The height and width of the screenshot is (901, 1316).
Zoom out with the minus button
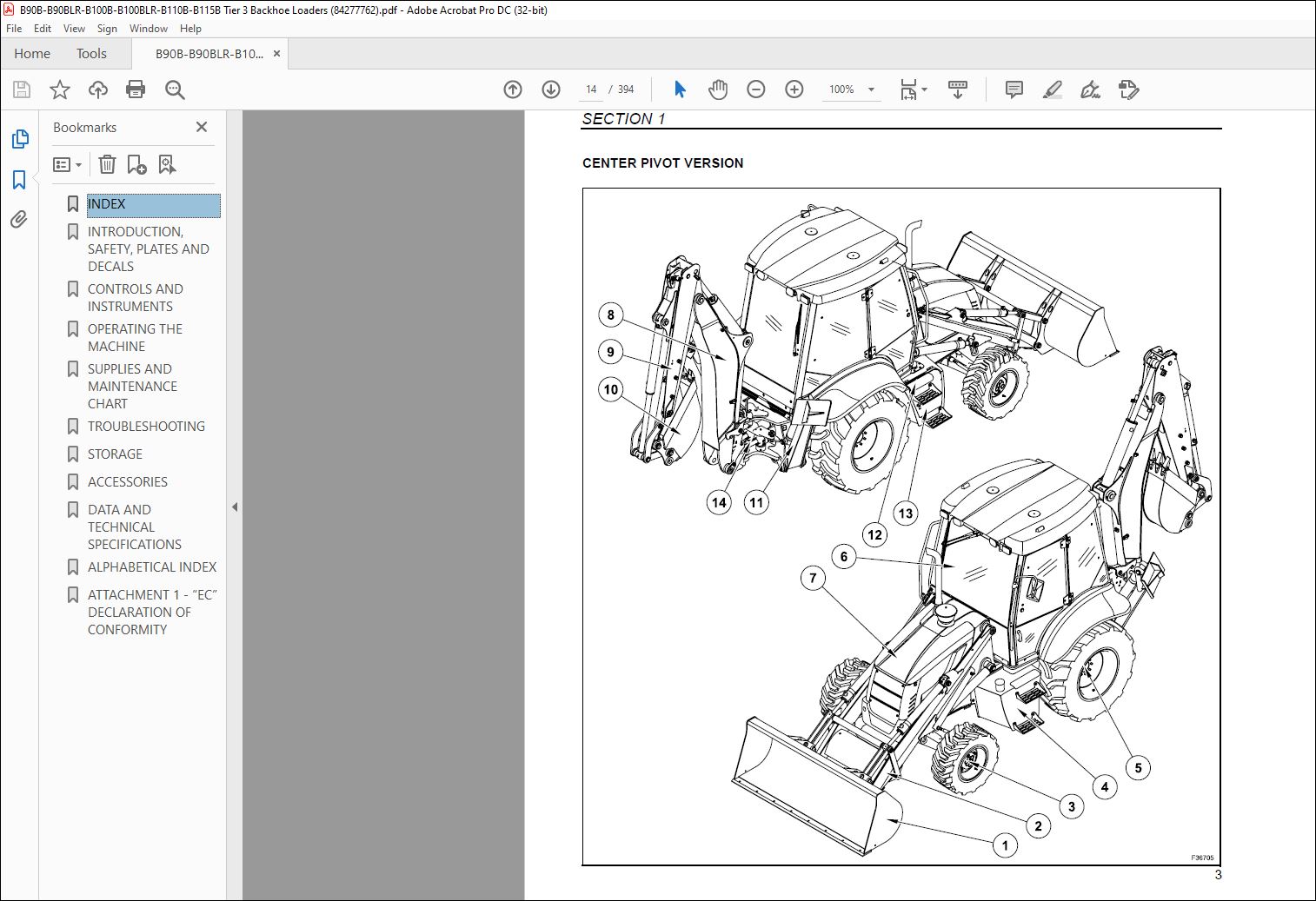pos(756,89)
